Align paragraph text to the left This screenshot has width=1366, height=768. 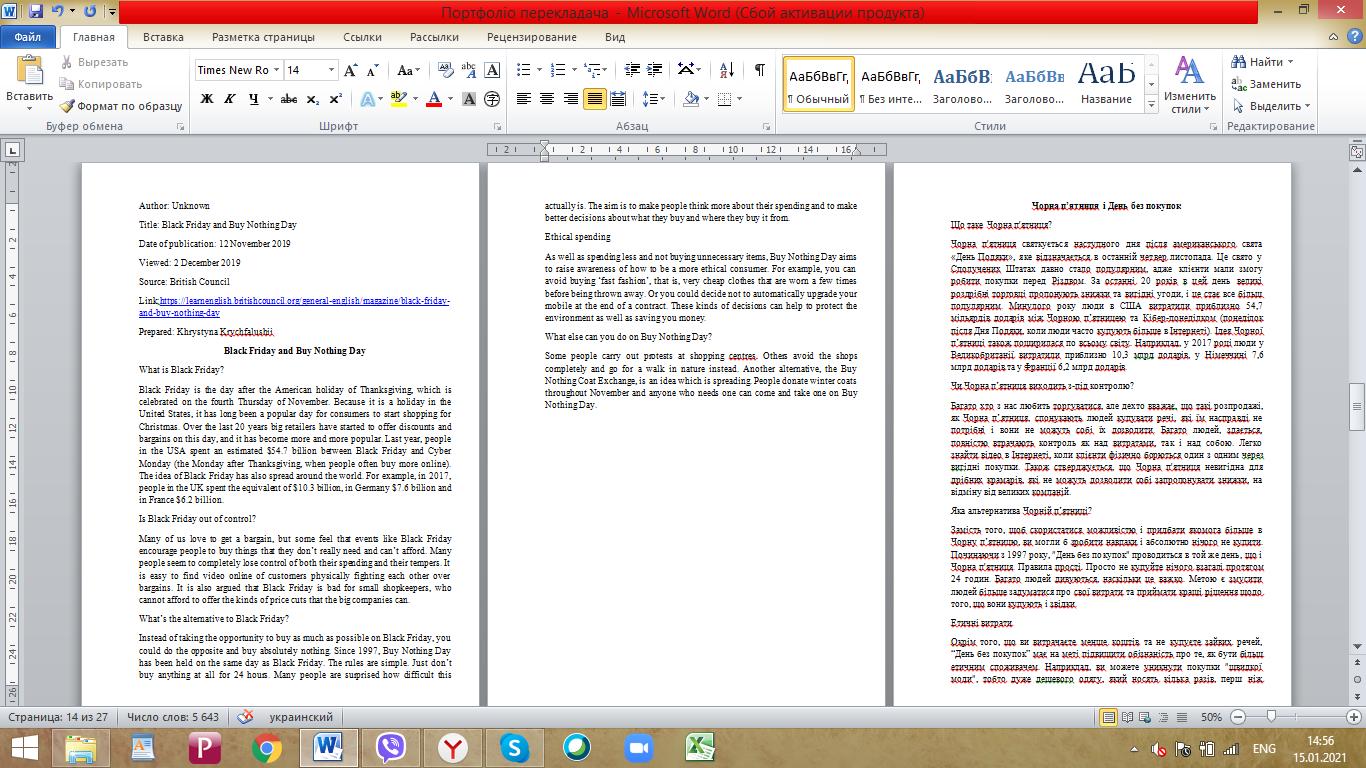524,99
